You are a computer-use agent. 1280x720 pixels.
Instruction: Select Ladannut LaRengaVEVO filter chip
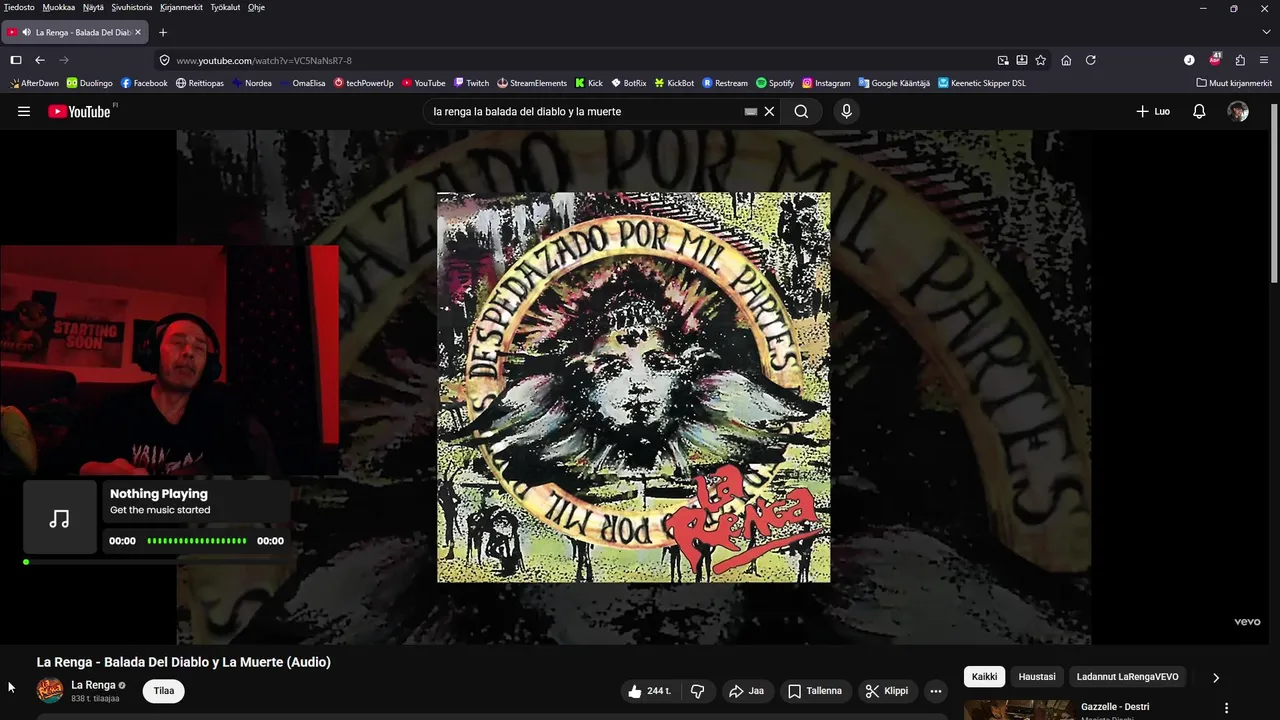coord(1127,677)
